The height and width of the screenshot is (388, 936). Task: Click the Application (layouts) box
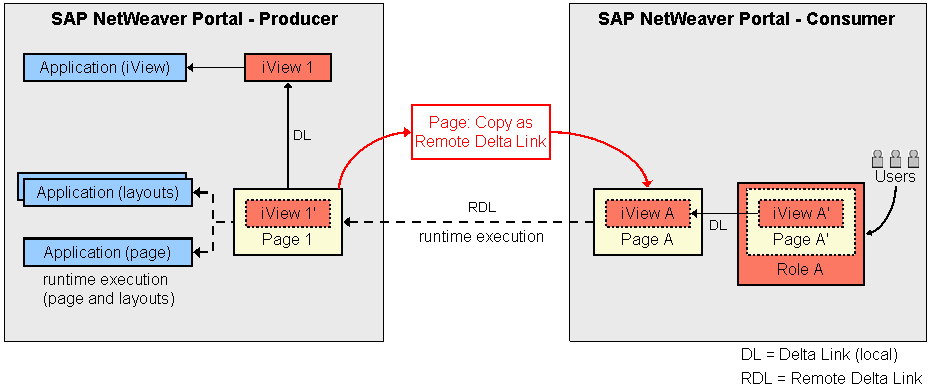(108, 193)
